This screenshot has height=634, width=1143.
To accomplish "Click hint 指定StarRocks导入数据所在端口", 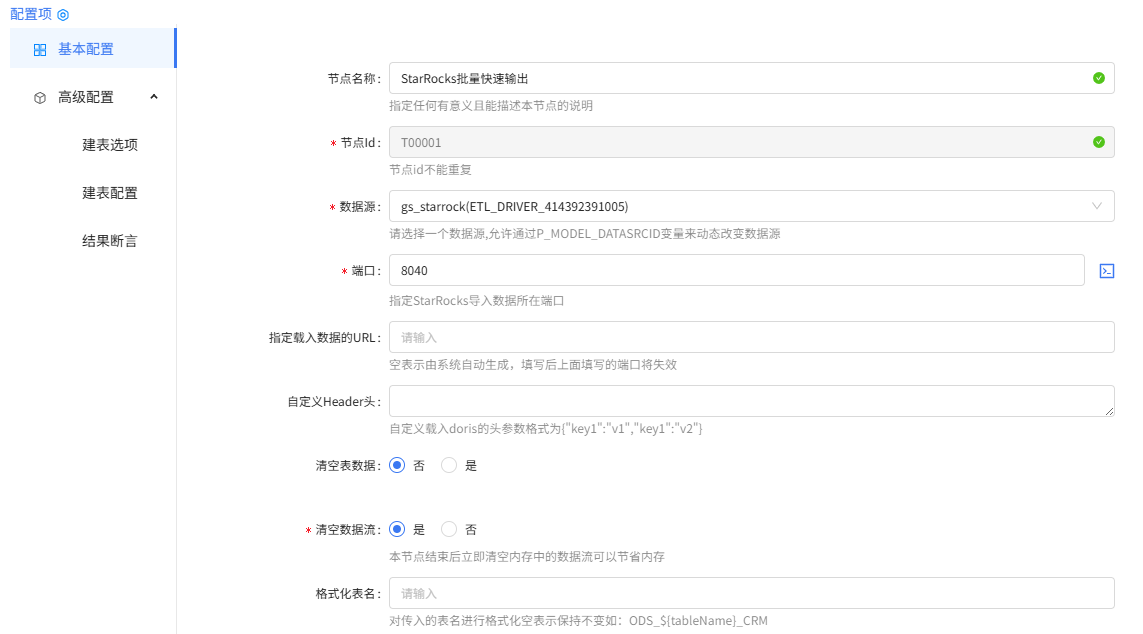I will coord(477,301).
